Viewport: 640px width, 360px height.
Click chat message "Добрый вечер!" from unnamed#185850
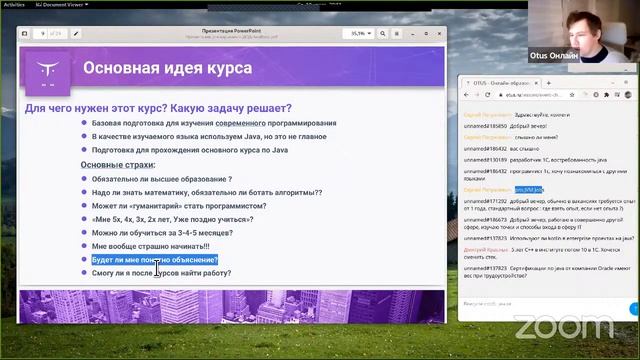pyautogui.click(x=528, y=126)
